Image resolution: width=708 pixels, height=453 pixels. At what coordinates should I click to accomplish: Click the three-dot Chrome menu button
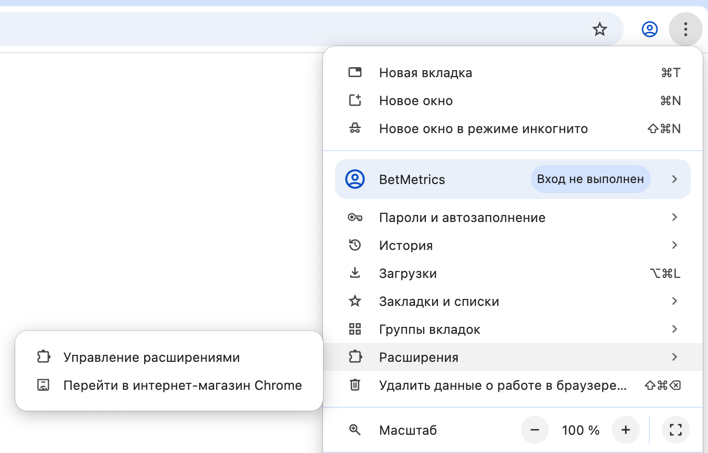pos(685,29)
